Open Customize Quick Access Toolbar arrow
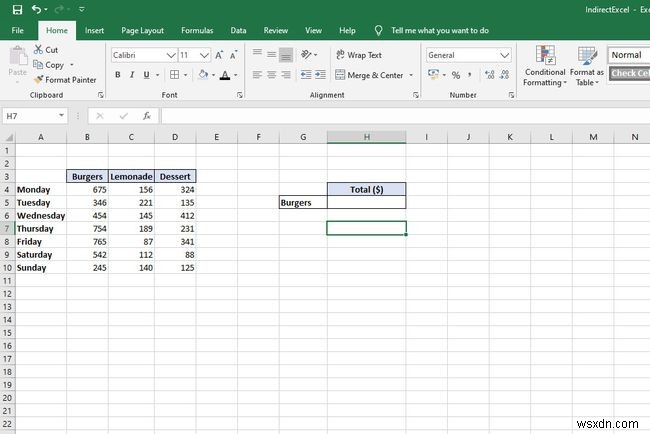 (x=82, y=9)
